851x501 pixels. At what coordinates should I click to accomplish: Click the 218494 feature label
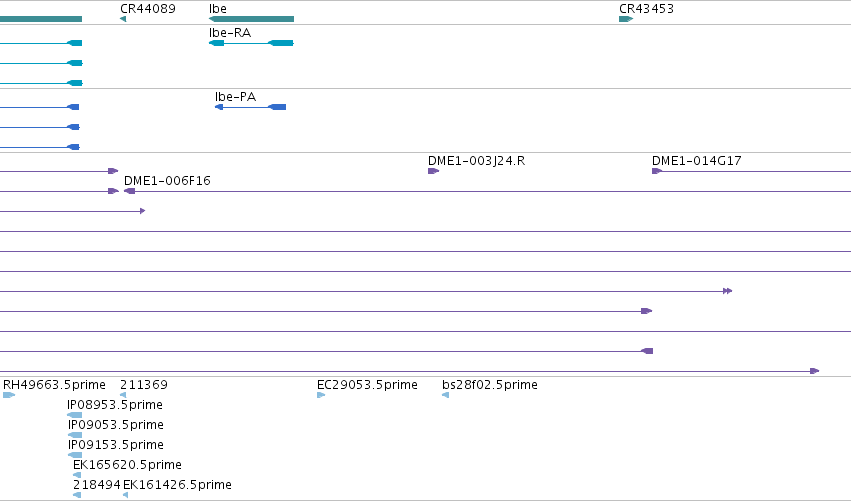[x=97, y=484]
